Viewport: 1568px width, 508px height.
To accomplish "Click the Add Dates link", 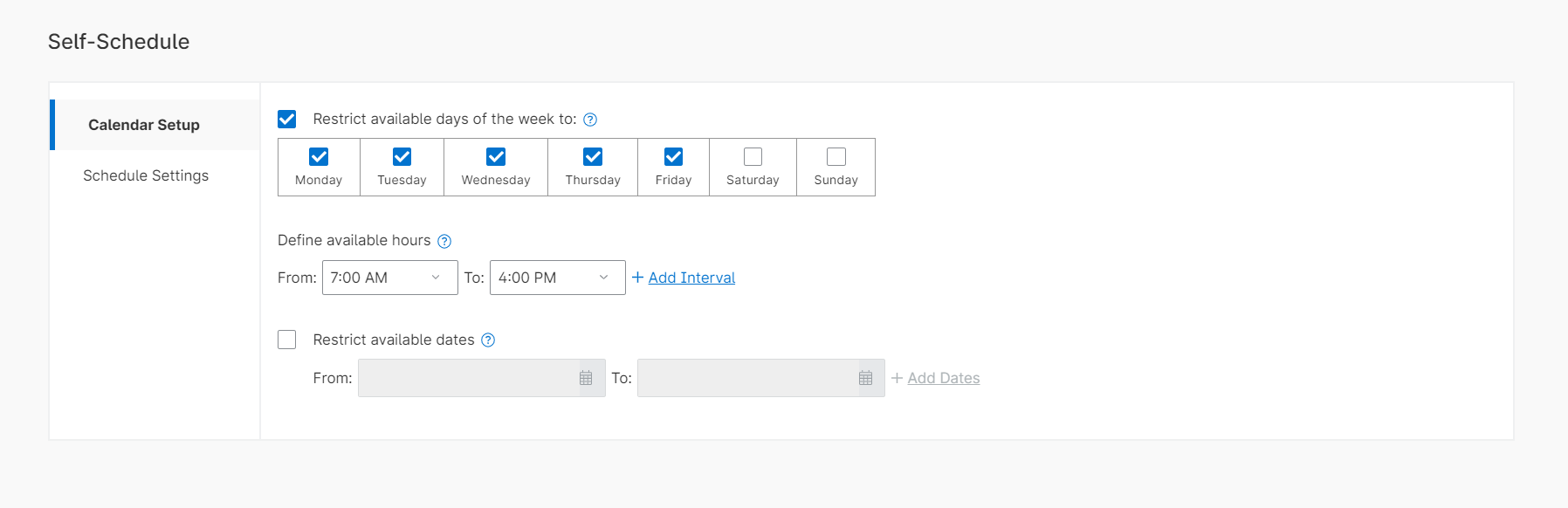I will point(943,378).
